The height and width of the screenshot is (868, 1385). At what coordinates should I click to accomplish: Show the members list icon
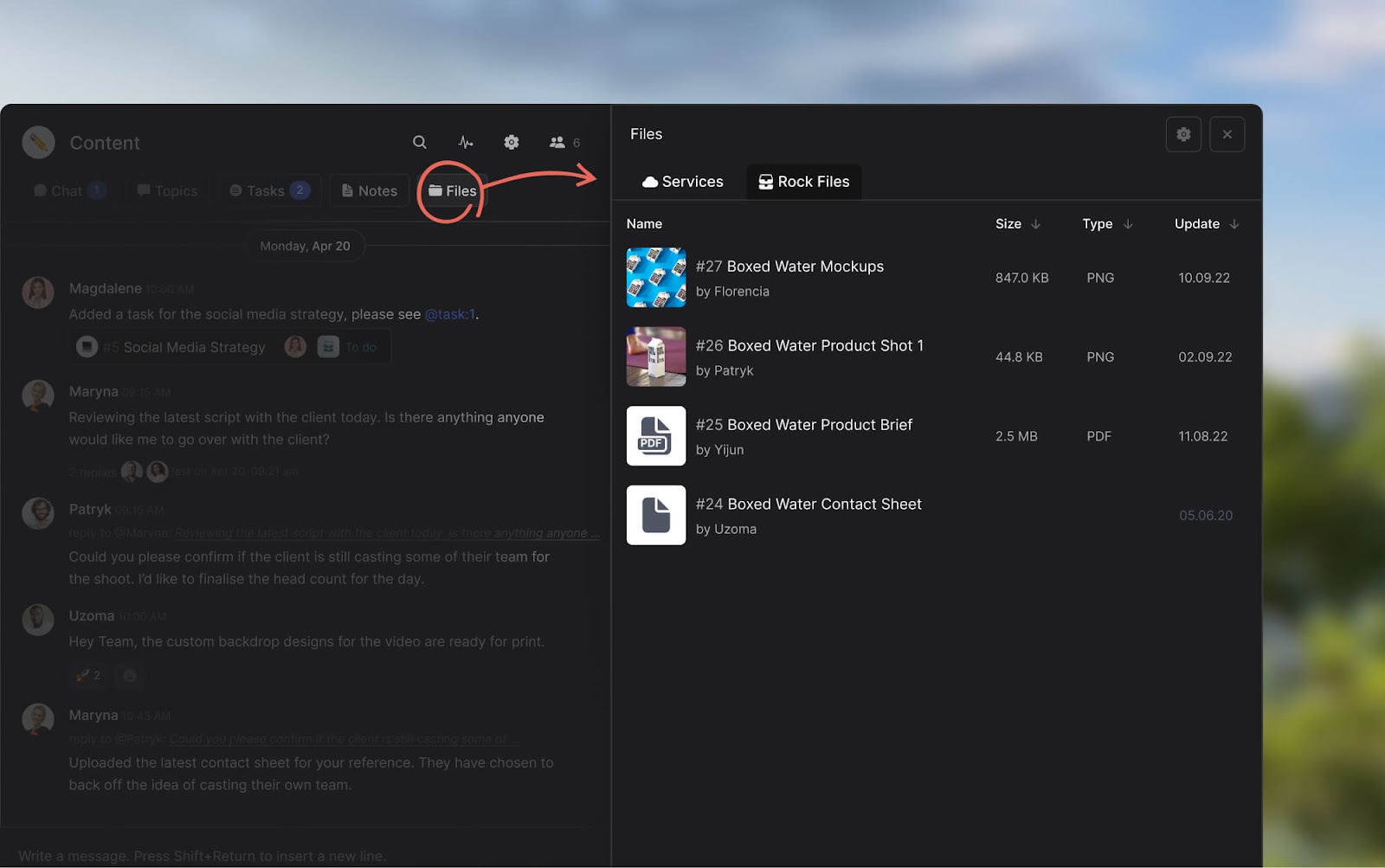click(557, 142)
